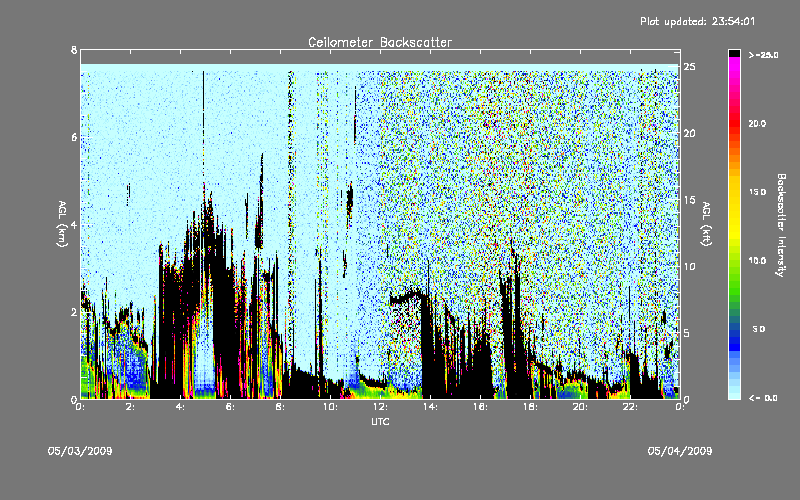Click the x-axis tick label '4:'
Viewport: 800px width, 500px height.
pos(182,407)
